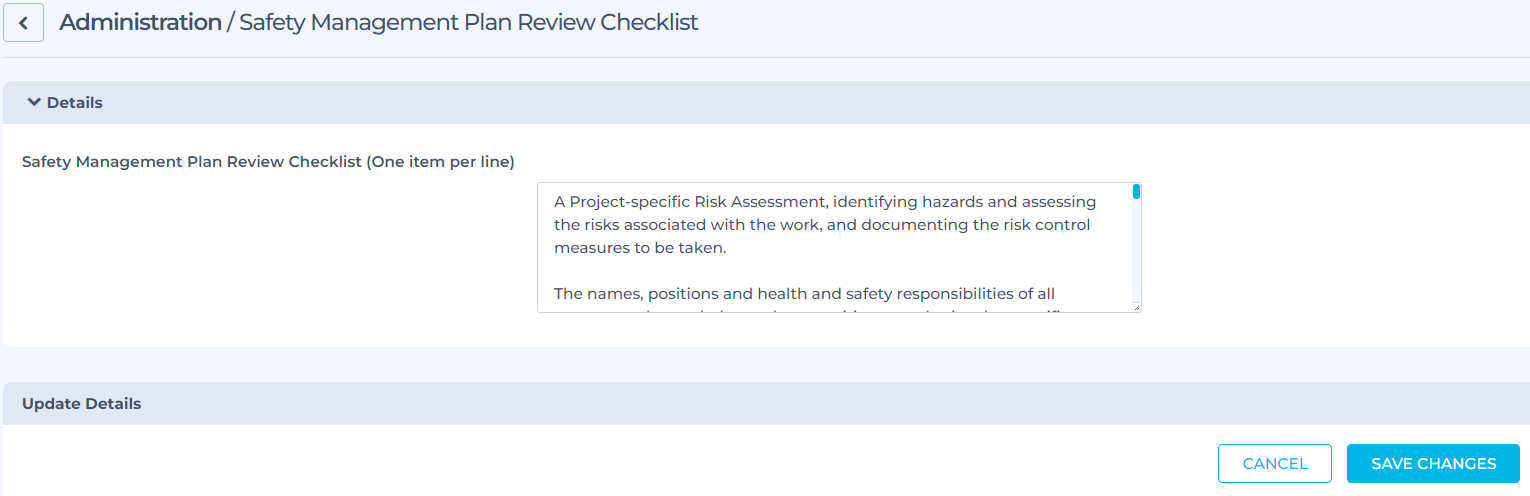Viewport: 1530px width, 496px height.
Task: Open the Administration breadcrumb link
Action: [x=140, y=22]
